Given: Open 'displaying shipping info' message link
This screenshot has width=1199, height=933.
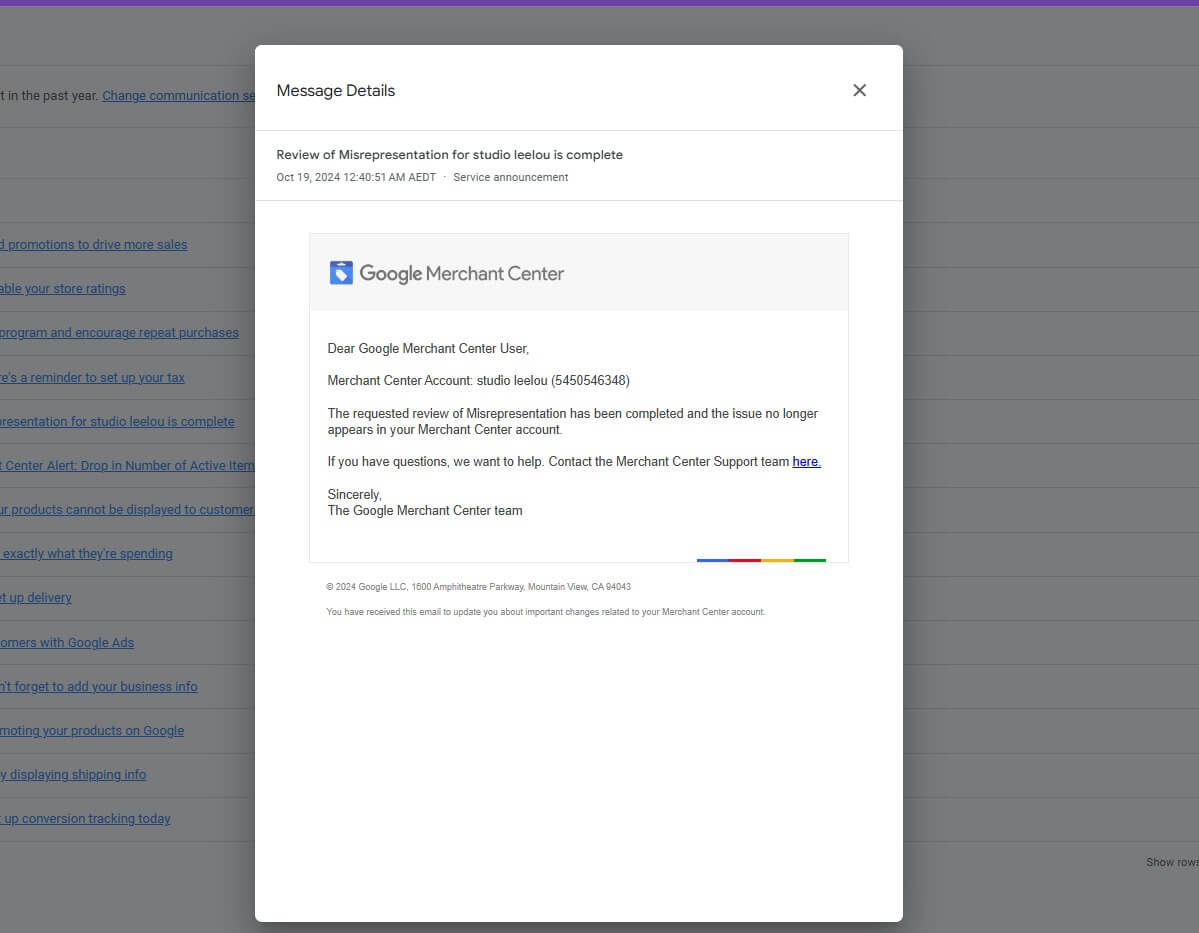Looking at the screenshot, I should pyautogui.click(x=73, y=775).
